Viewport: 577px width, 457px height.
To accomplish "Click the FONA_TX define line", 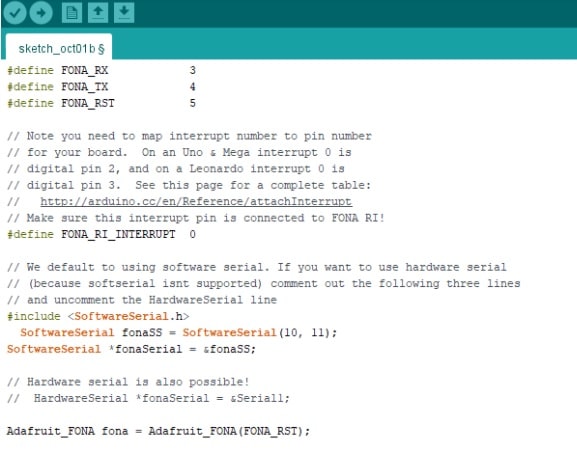I will [101, 87].
